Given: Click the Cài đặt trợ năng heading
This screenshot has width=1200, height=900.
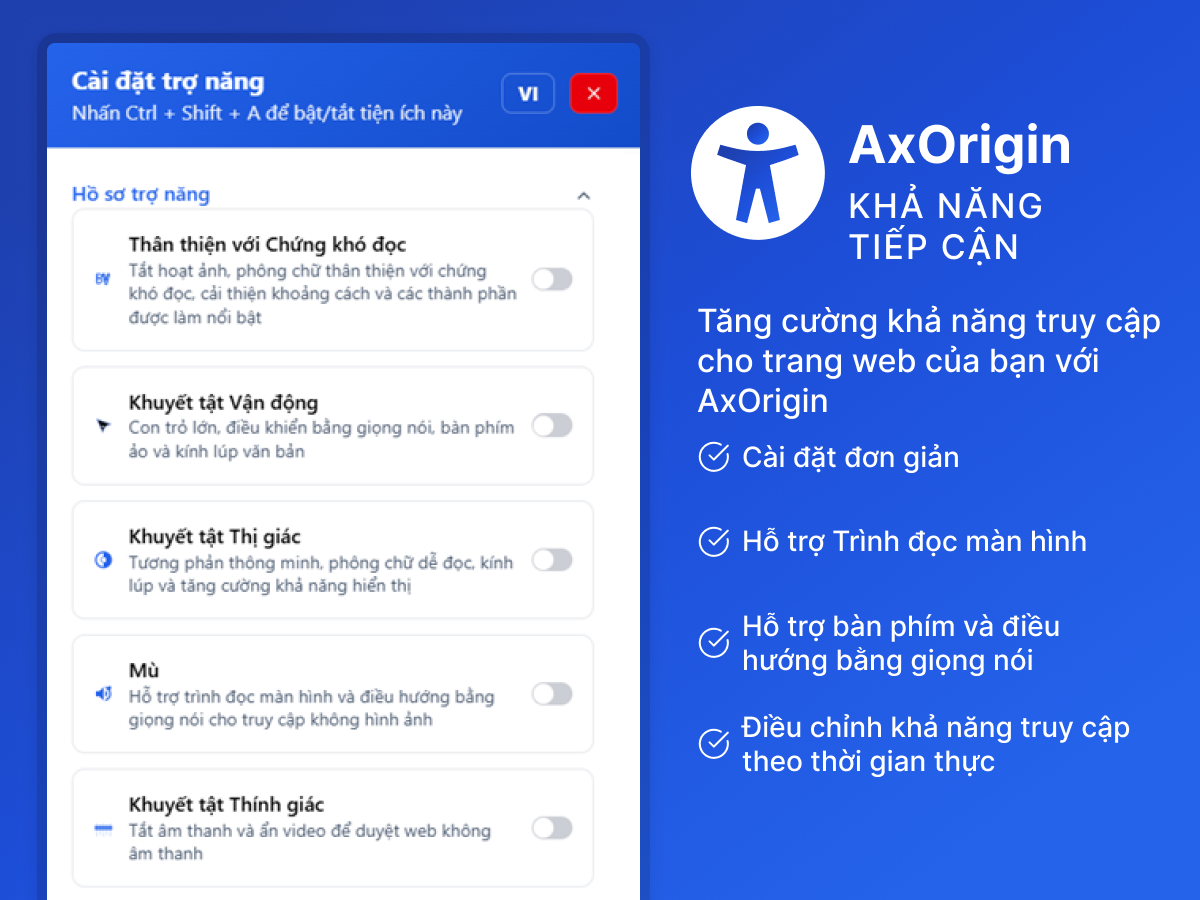Looking at the screenshot, I should click(x=168, y=81).
